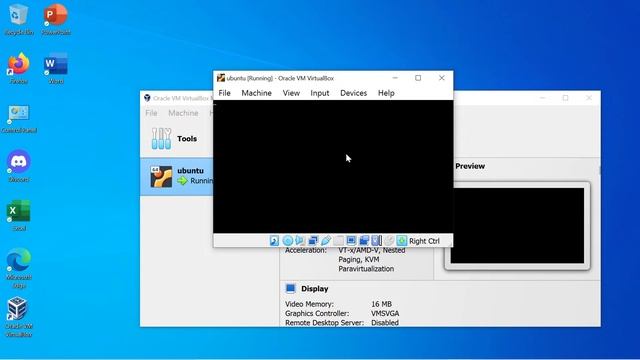
Task: Click the Right Ctrl host key label
Action: (x=424, y=241)
